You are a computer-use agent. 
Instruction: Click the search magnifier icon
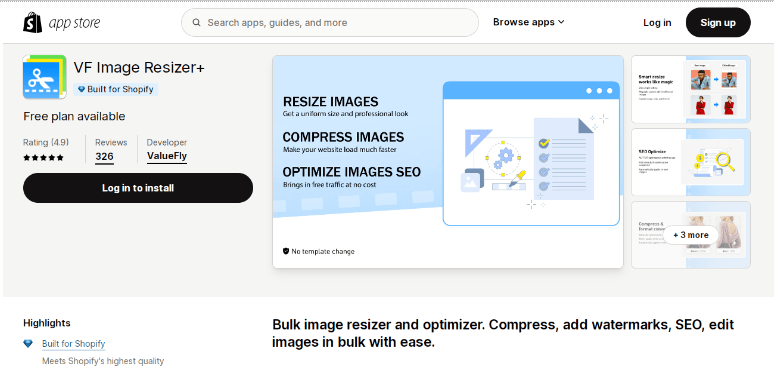(196, 23)
